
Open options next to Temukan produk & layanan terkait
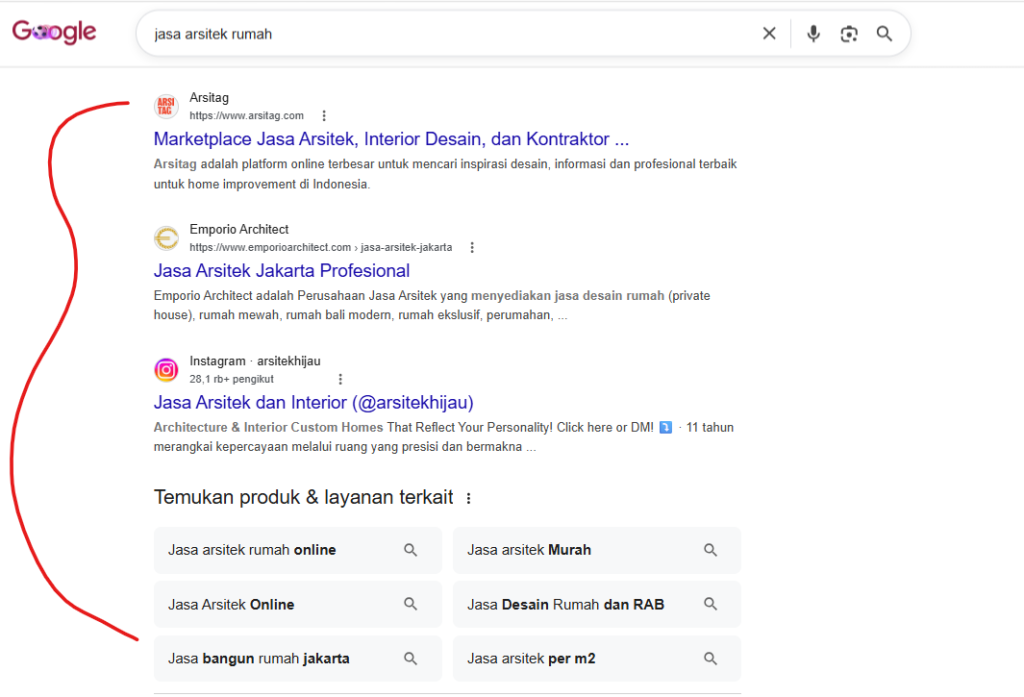pos(468,498)
